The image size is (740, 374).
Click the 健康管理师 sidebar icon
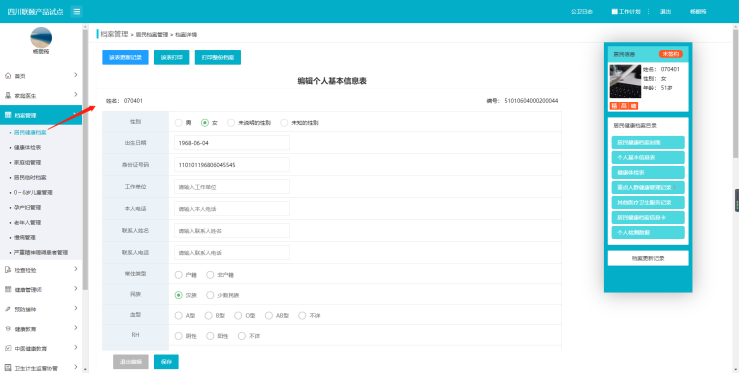[8, 289]
